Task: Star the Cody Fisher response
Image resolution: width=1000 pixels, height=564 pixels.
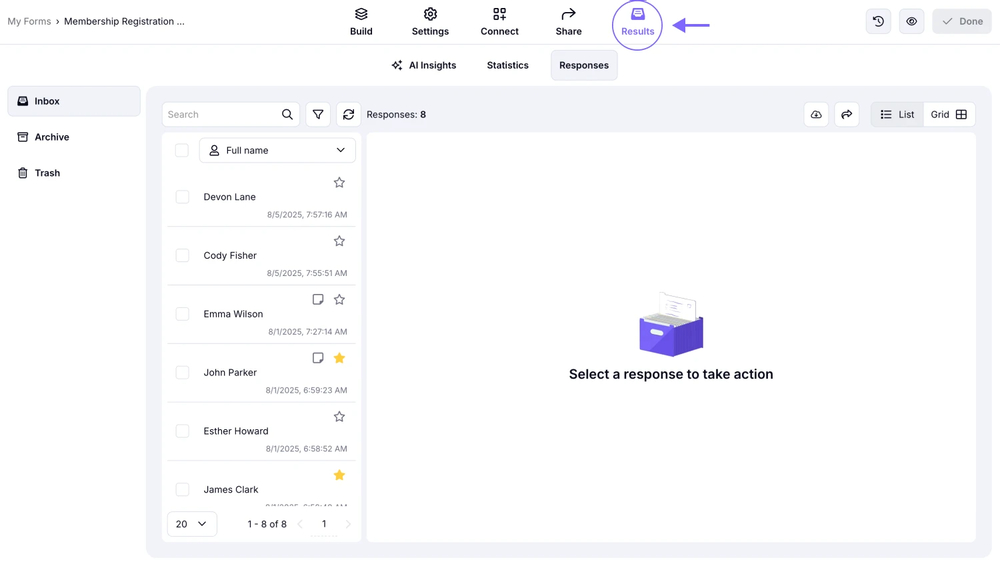Action: coord(339,241)
